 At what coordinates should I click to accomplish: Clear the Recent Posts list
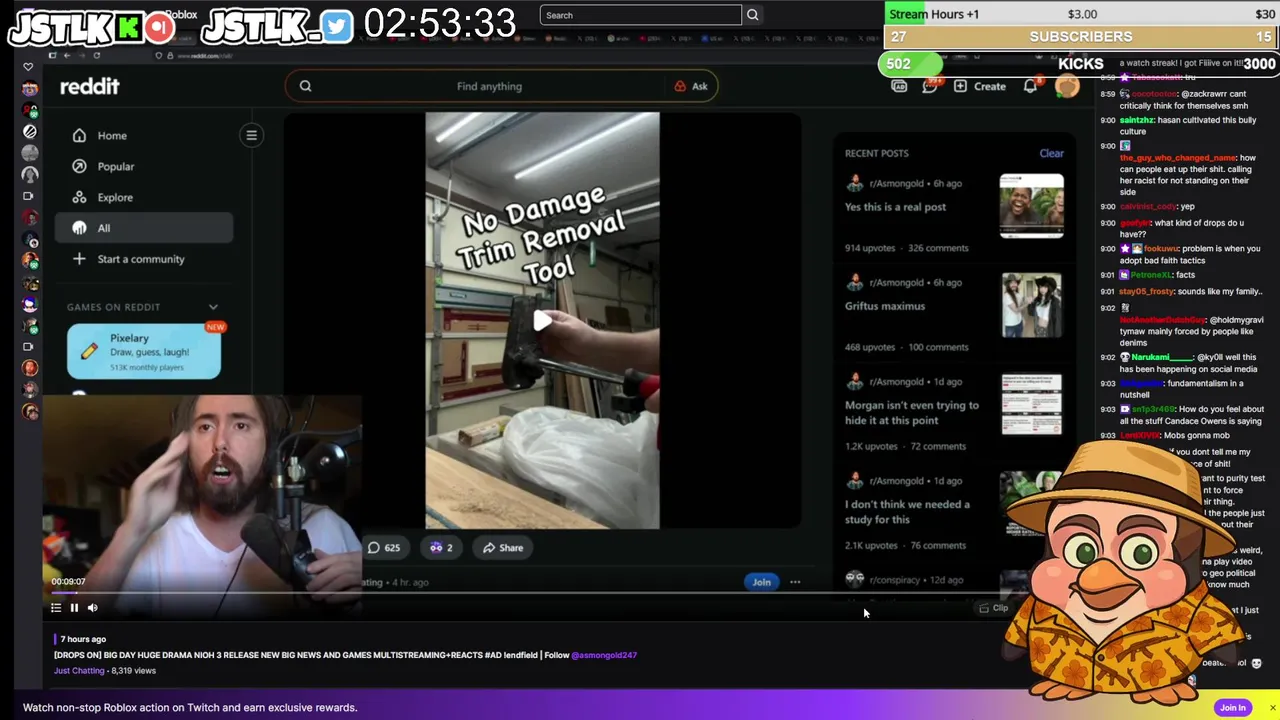click(1051, 153)
